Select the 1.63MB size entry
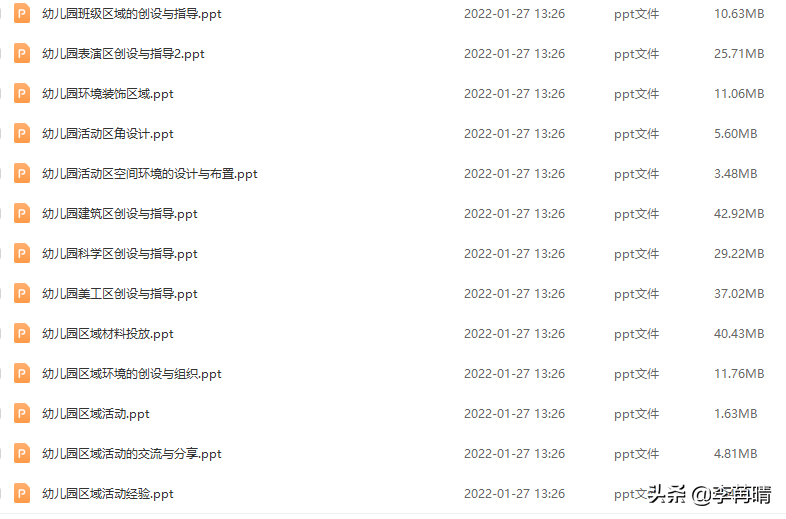This screenshot has height=519, width=786. pyautogui.click(x=735, y=414)
